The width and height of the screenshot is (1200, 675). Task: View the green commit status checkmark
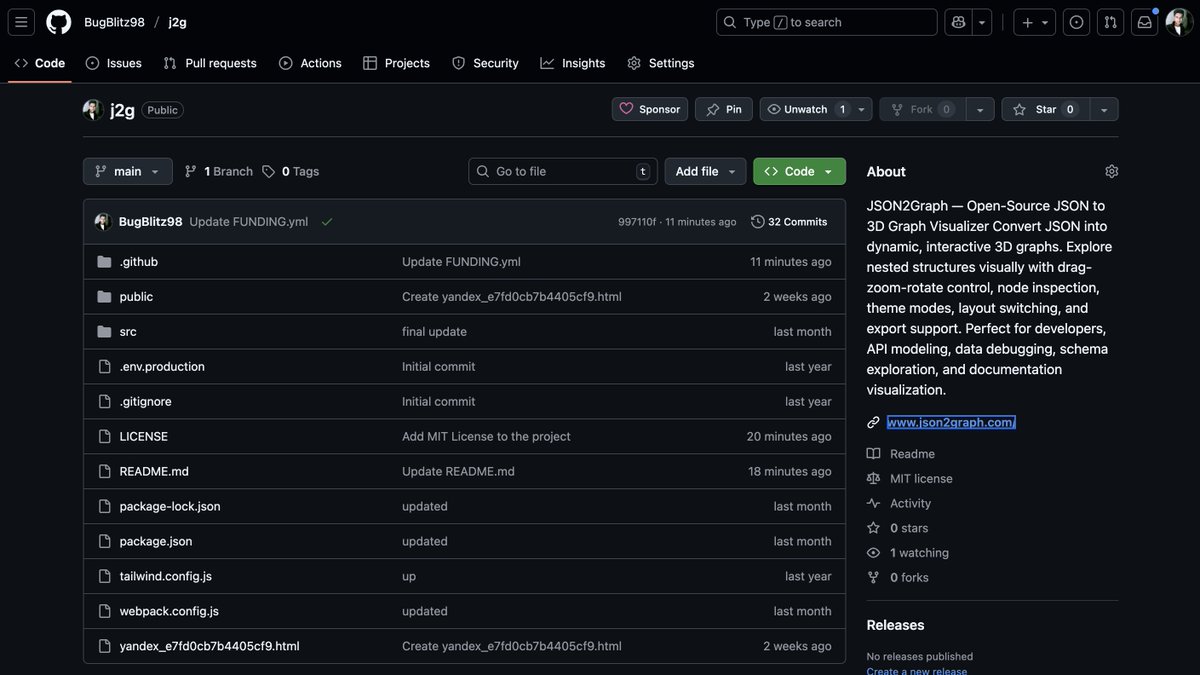coord(327,222)
